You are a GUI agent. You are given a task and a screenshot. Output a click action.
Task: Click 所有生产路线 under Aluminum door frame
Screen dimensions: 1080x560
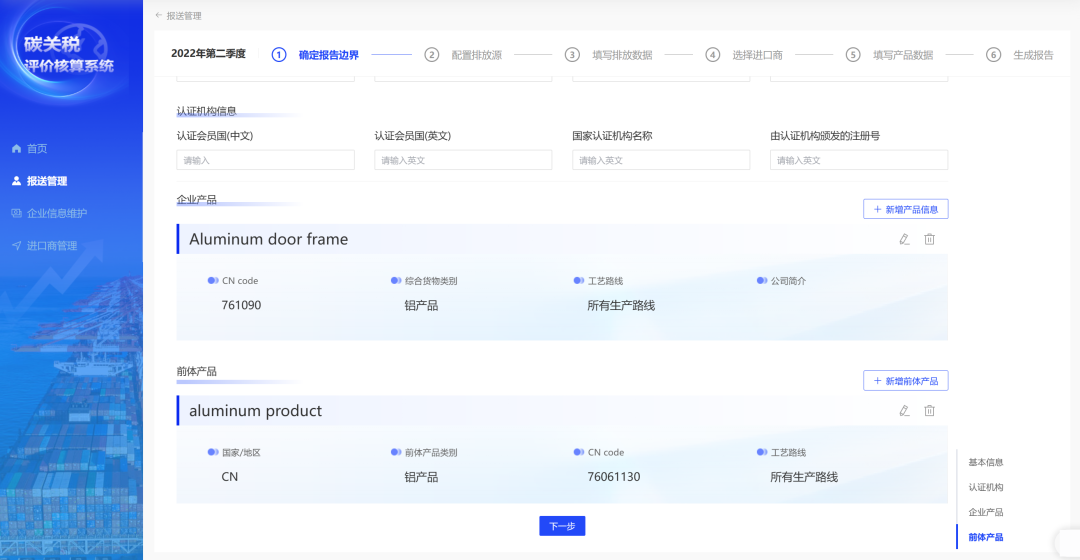click(621, 305)
